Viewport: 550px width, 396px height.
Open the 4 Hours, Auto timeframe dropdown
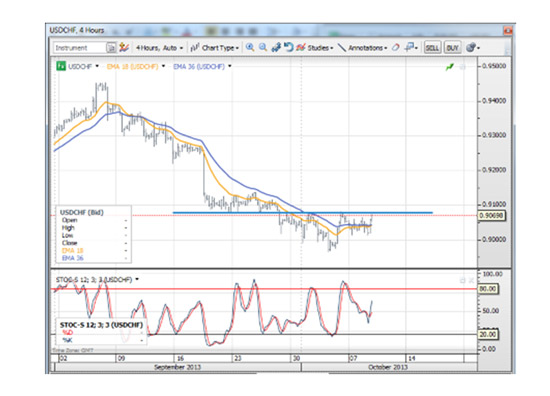[159, 48]
